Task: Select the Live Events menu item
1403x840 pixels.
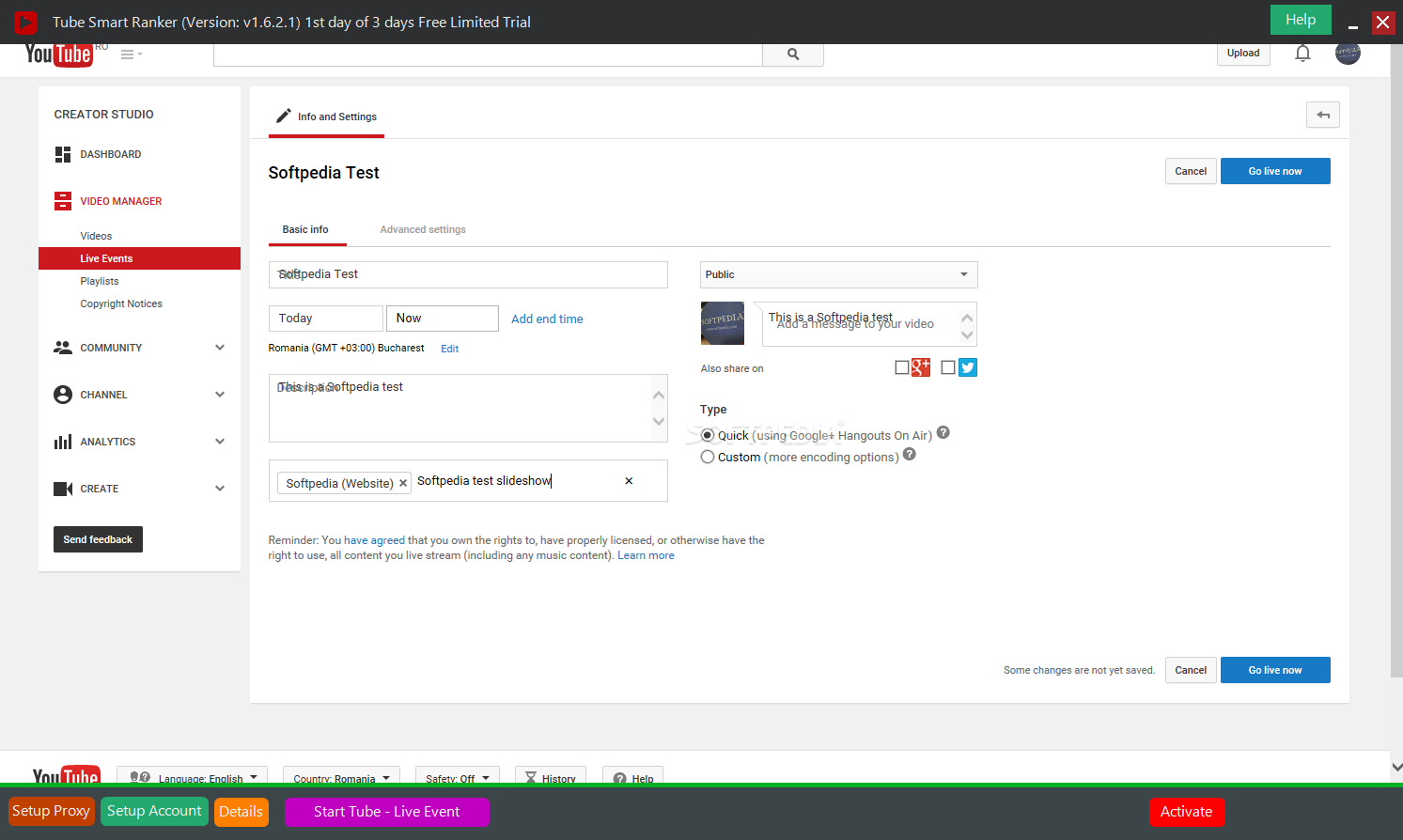Action: [139, 258]
